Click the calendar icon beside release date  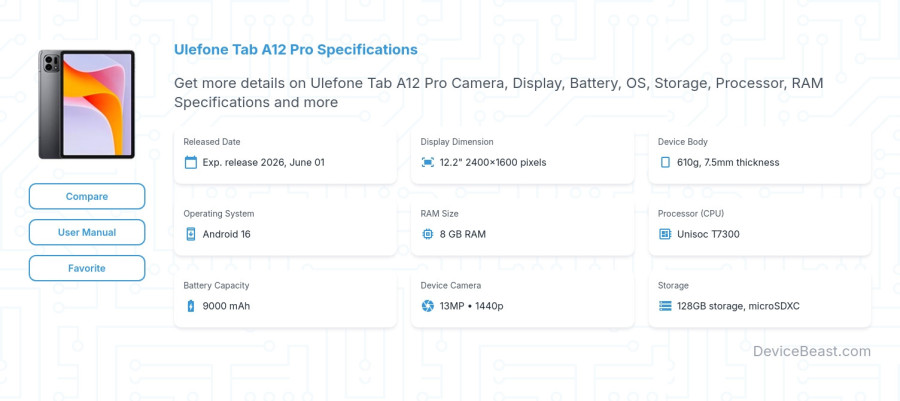coord(191,162)
